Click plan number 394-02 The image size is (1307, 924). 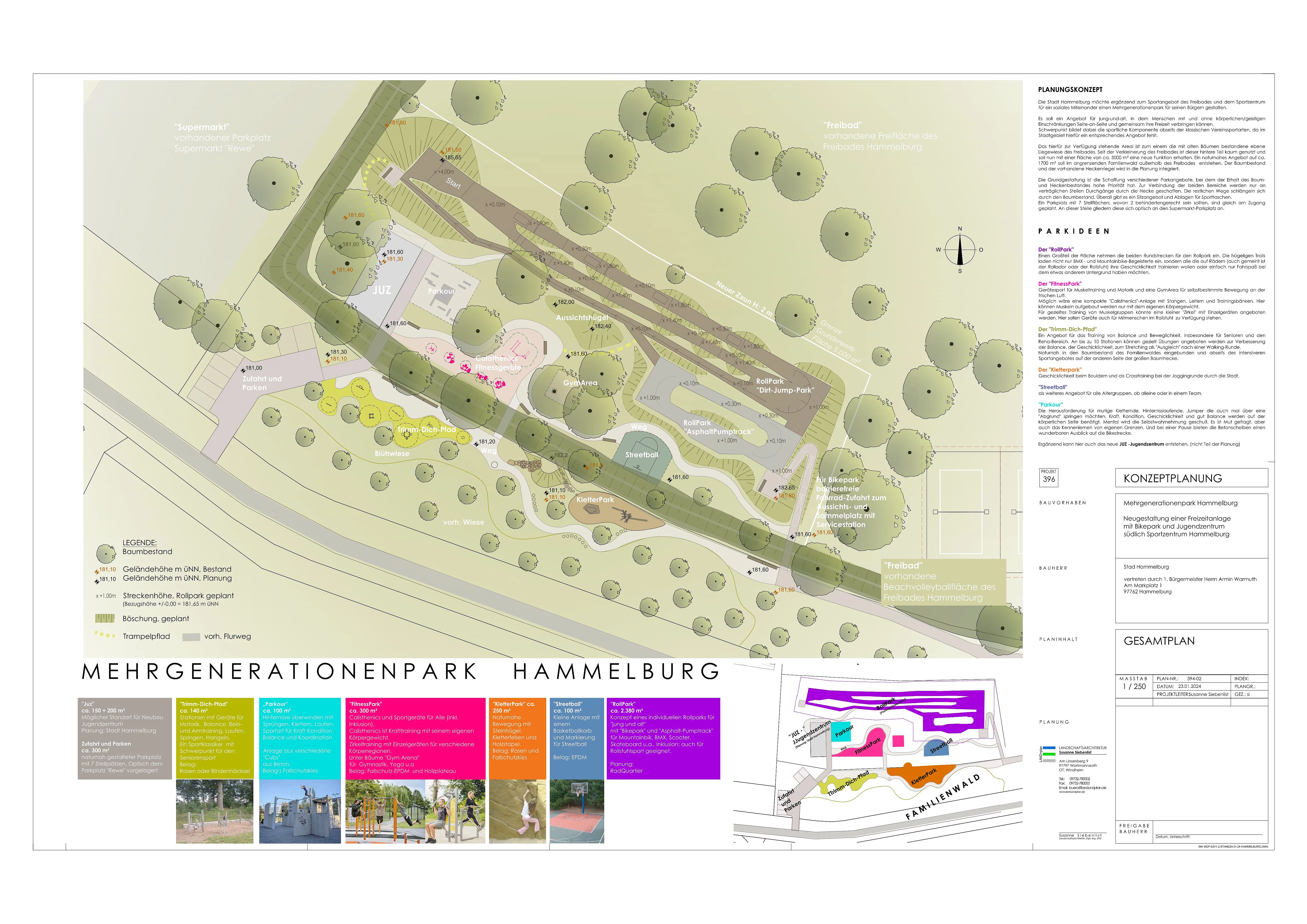1194,679
